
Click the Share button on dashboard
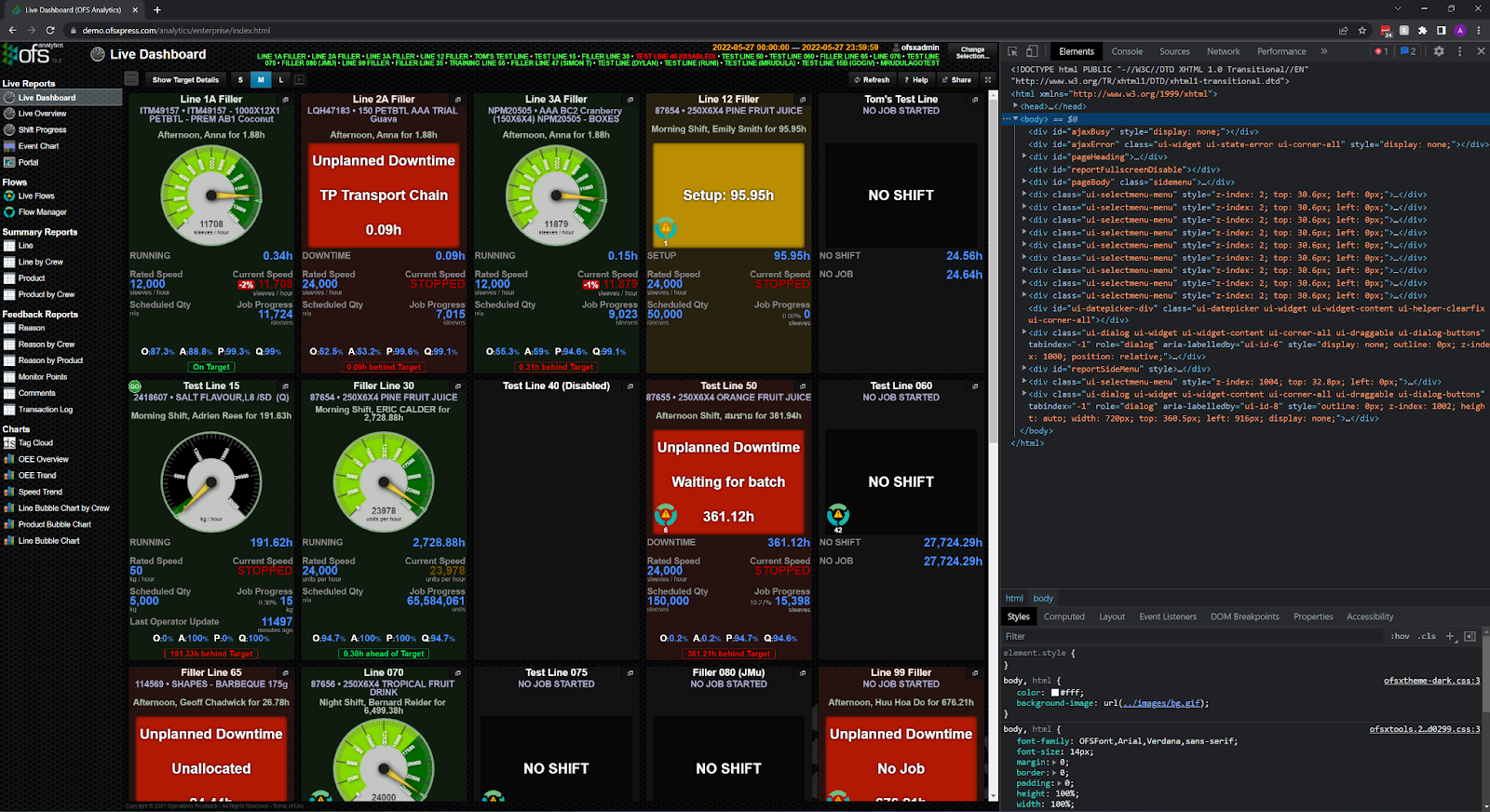pos(956,80)
